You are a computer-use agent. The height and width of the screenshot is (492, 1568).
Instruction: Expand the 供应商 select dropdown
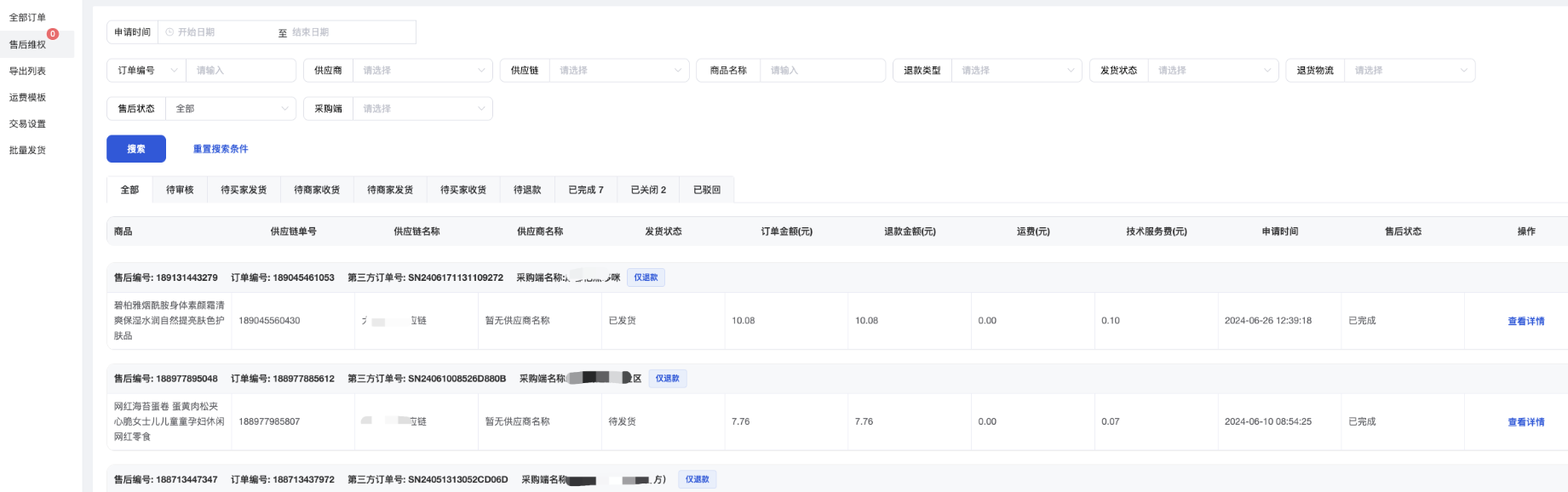tap(422, 71)
